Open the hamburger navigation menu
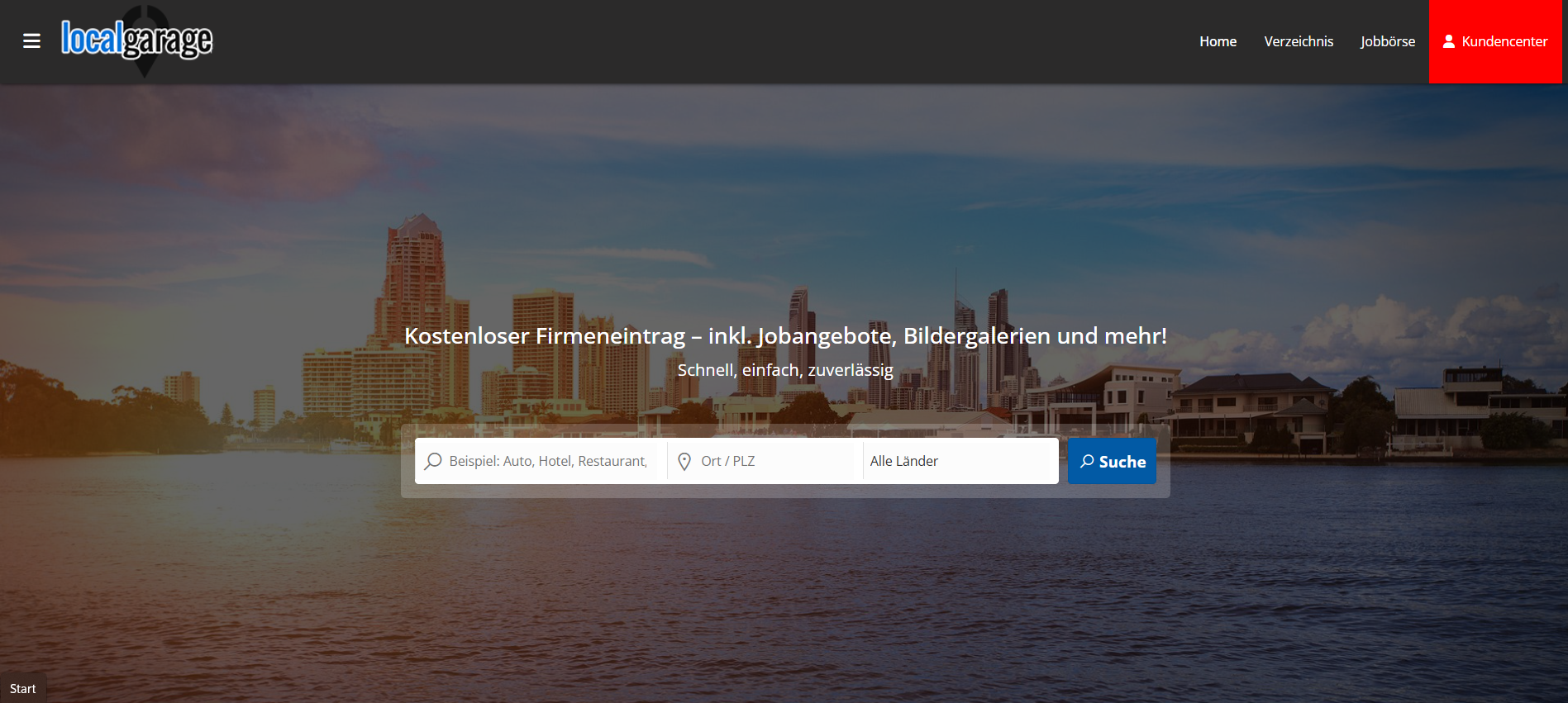This screenshot has height=703, width=1568. coord(31,41)
